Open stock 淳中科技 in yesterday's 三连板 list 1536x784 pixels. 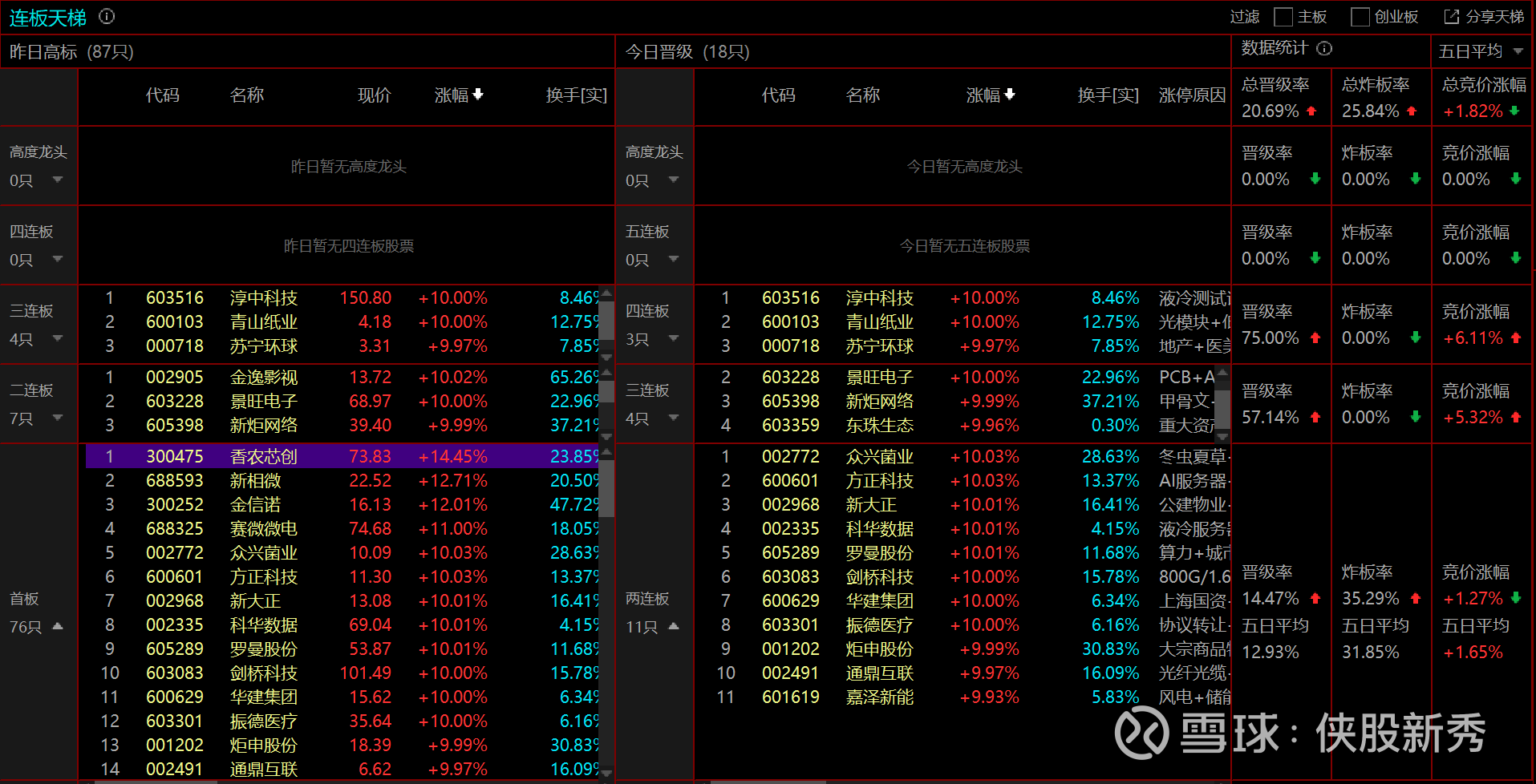click(x=263, y=298)
